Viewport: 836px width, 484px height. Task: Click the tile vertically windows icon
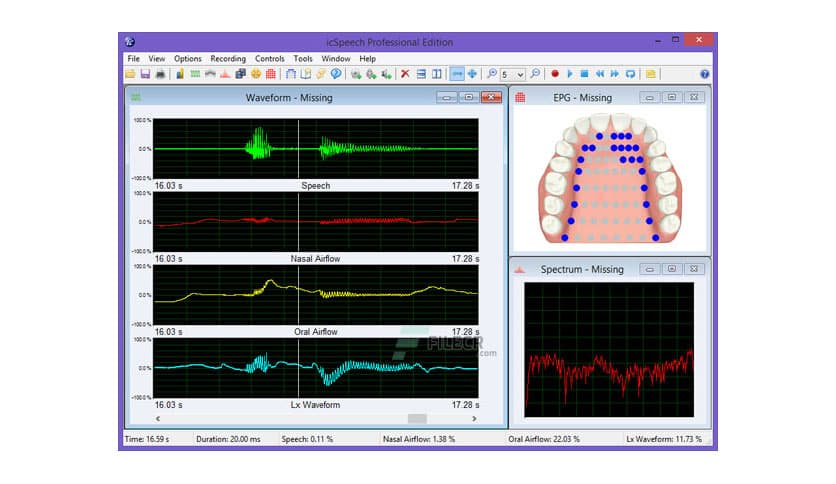437,74
